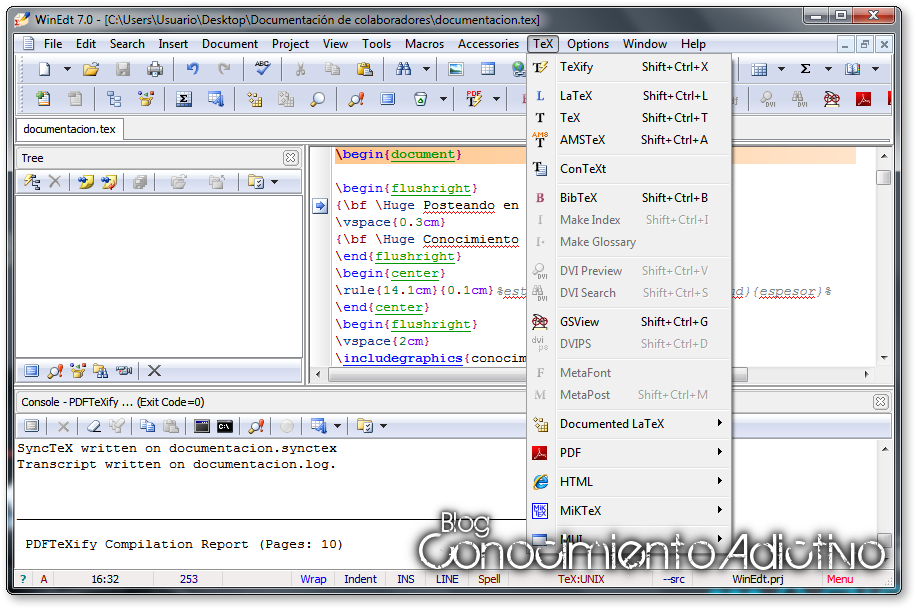Image resolution: width=916 pixels, height=609 pixels.
Task: Choose GSView from the TeX menu
Action: click(629, 322)
